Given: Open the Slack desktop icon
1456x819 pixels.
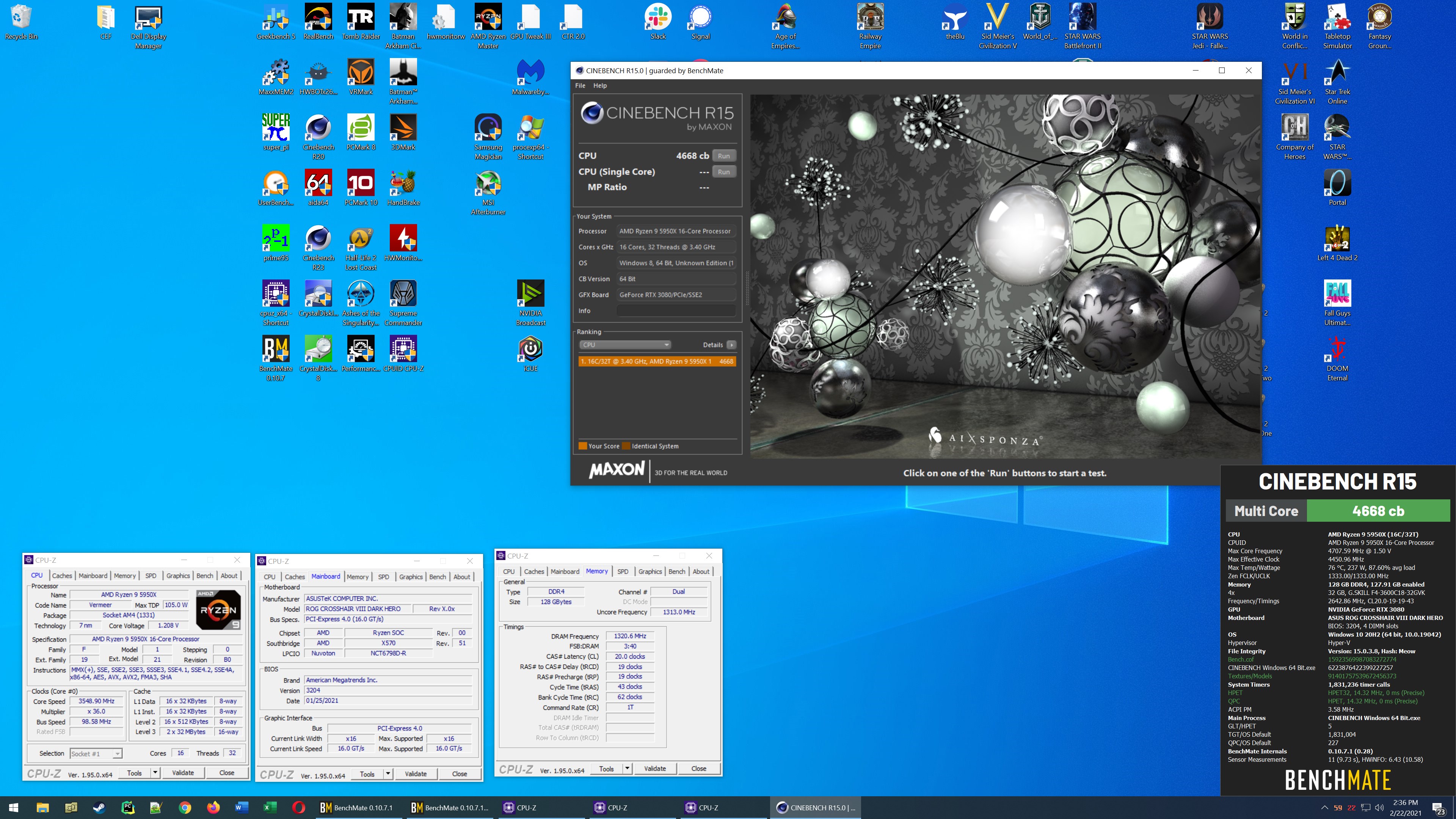Looking at the screenshot, I should (x=658, y=22).
